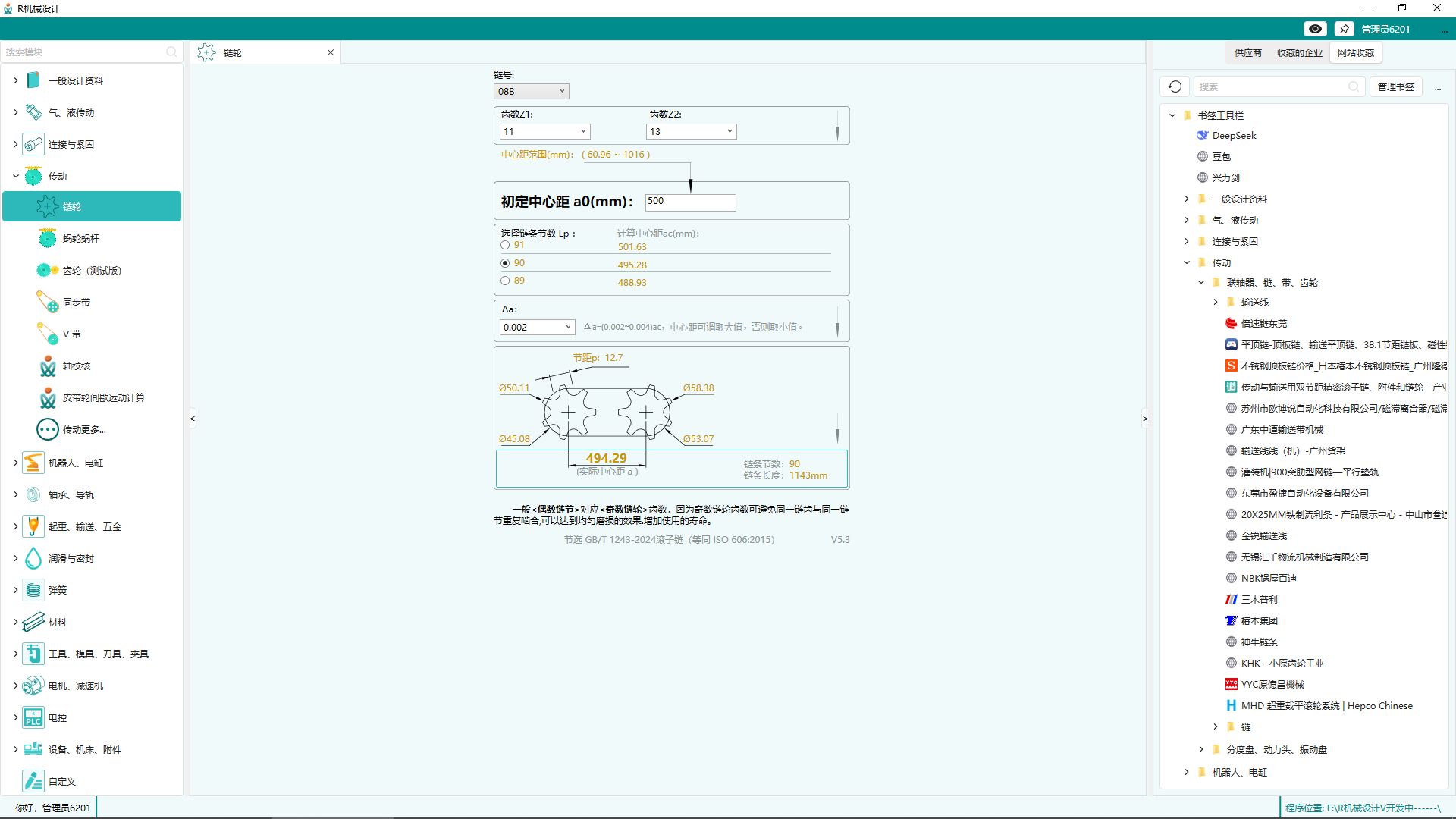Open the 齿数Z2 dropdown
Screen dimensions: 1456x819
(x=691, y=131)
